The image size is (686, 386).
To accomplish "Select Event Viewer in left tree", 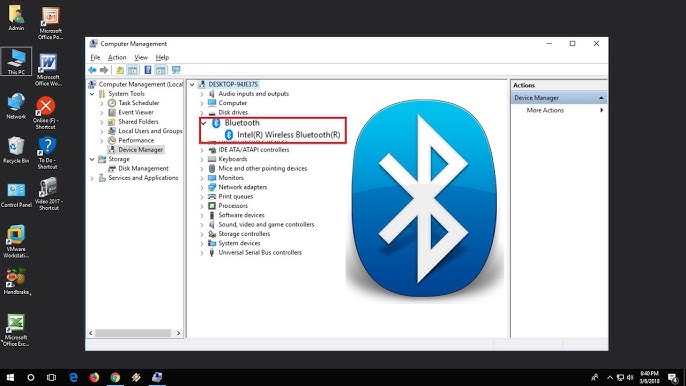I will (x=136, y=112).
